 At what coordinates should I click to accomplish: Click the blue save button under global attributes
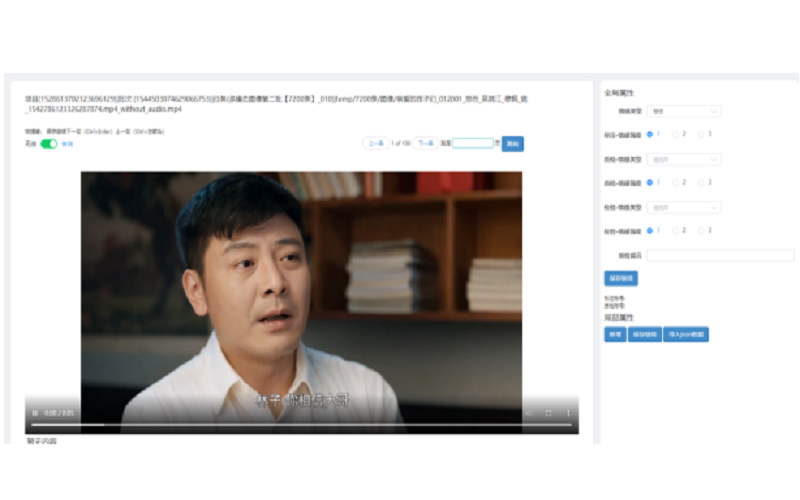click(620, 278)
